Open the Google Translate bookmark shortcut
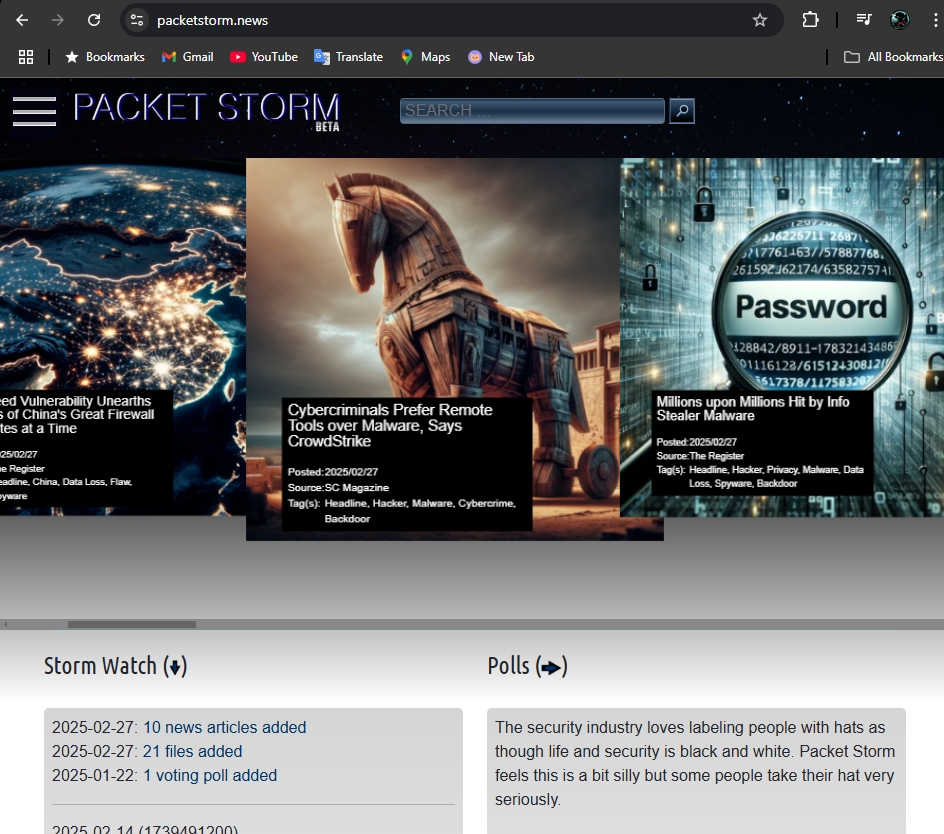944x834 pixels. 348,57
